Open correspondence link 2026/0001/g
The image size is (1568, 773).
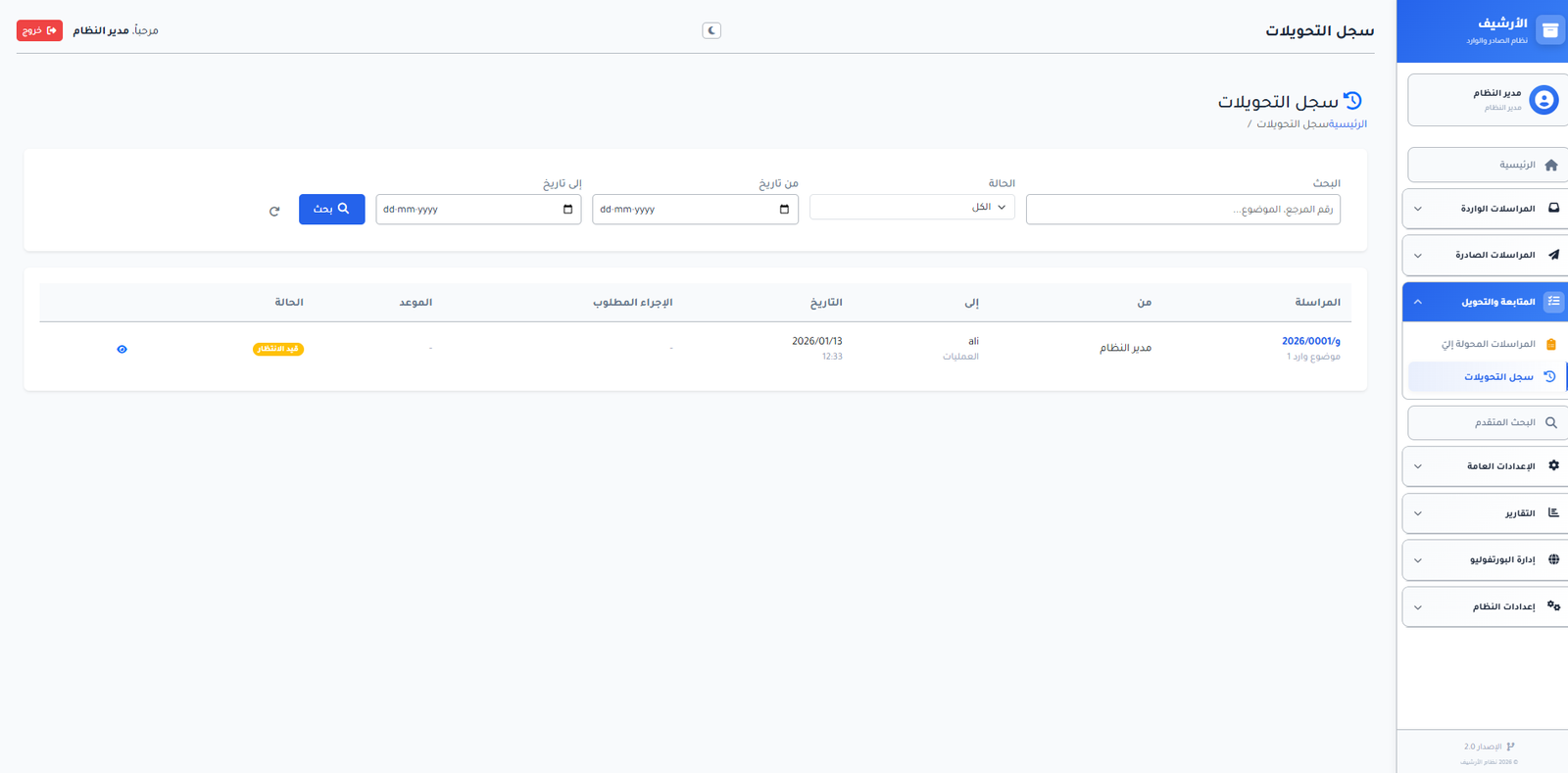(x=1310, y=341)
